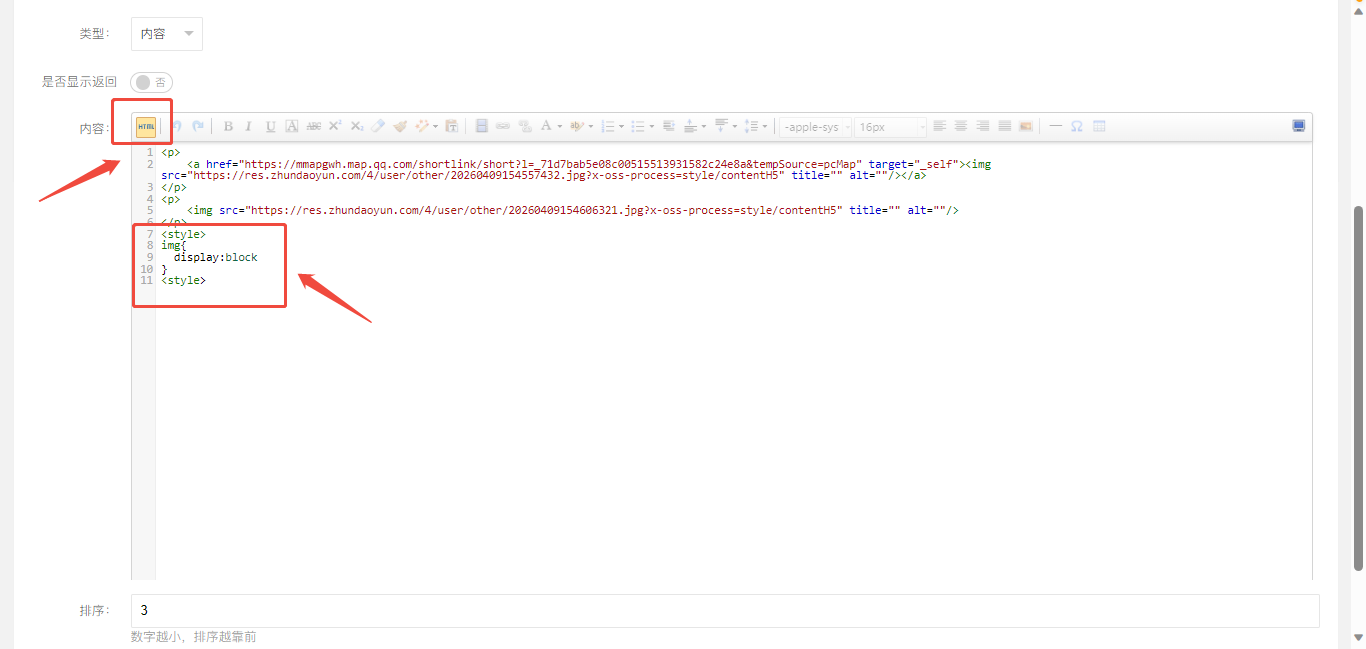Click the Underline formatting icon
Image resolution: width=1366 pixels, height=649 pixels.
tap(270, 126)
